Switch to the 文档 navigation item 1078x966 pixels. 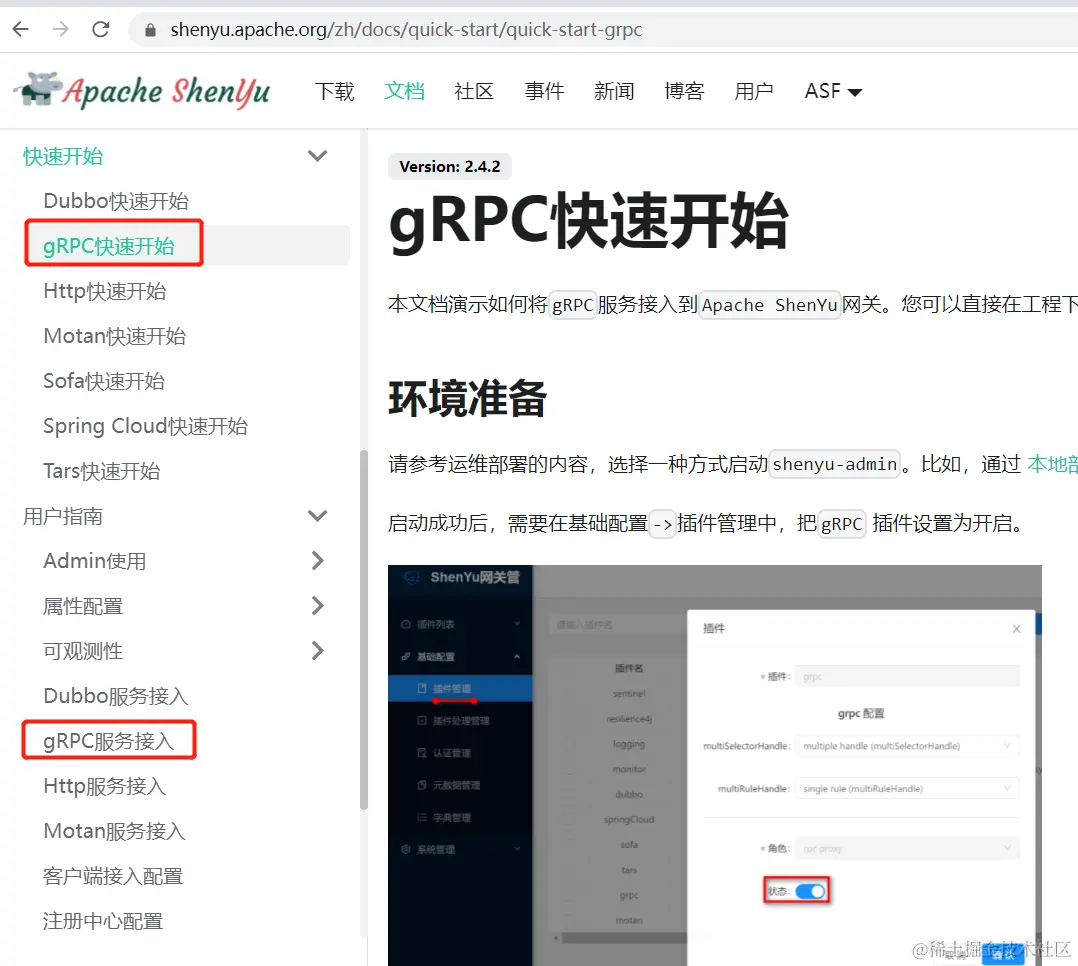tap(404, 90)
